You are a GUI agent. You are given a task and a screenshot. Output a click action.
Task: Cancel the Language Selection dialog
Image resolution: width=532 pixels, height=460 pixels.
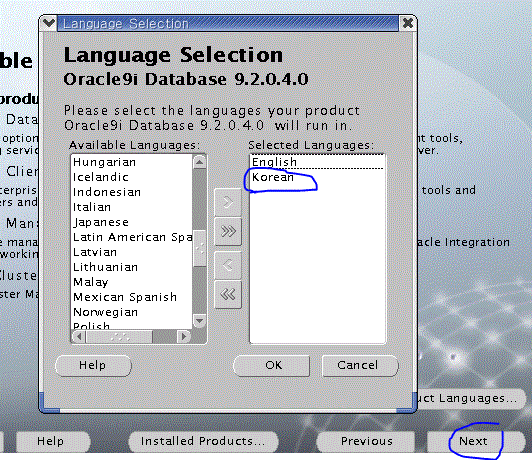click(x=360, y=365)
